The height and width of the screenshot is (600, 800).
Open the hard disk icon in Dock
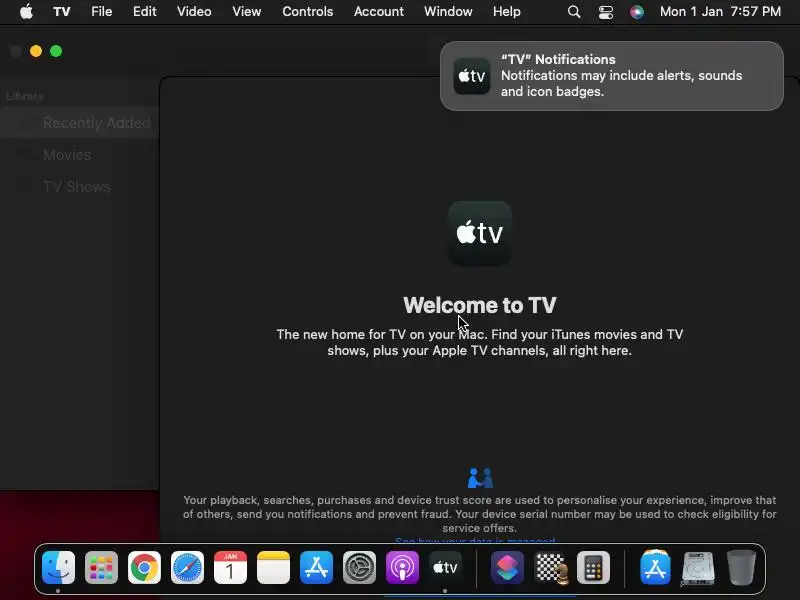(698, 567)
